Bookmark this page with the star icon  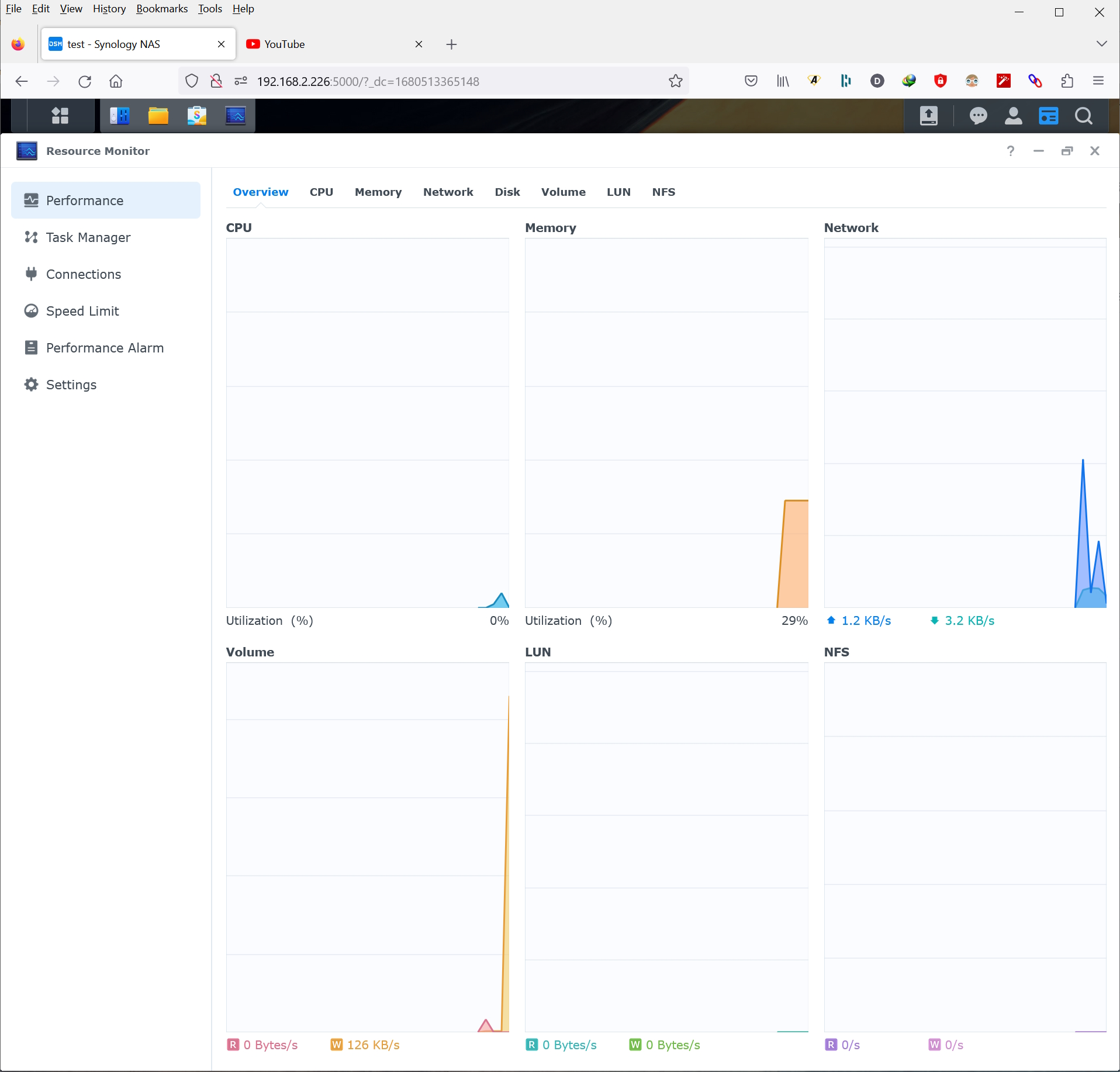[675, 81]
